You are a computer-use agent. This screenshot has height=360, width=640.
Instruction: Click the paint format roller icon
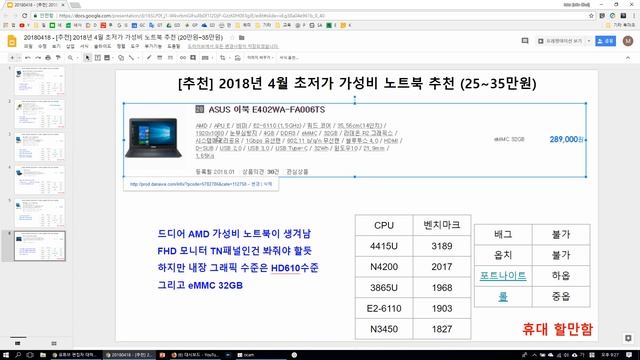[58, 58]
